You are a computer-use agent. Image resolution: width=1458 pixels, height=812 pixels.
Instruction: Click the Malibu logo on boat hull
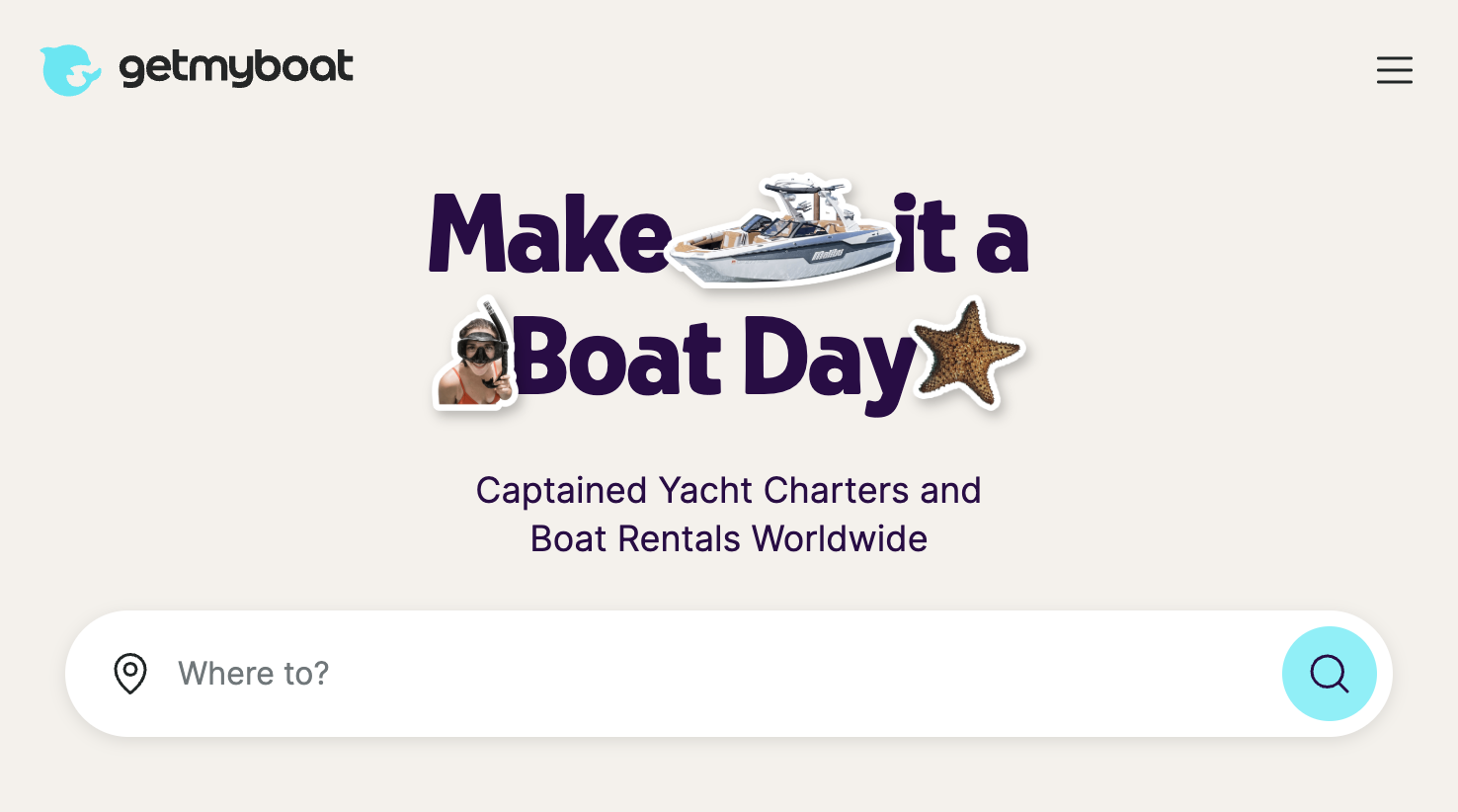tap(828, 256)
